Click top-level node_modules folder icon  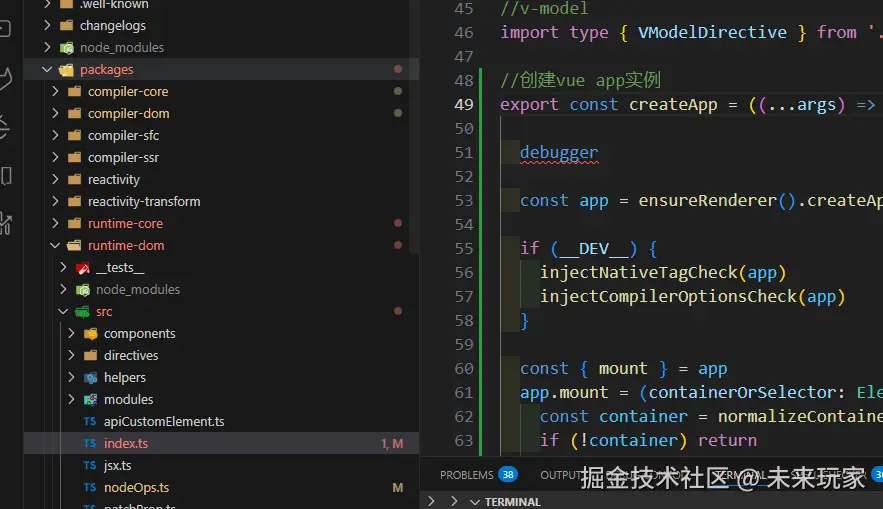66,48
